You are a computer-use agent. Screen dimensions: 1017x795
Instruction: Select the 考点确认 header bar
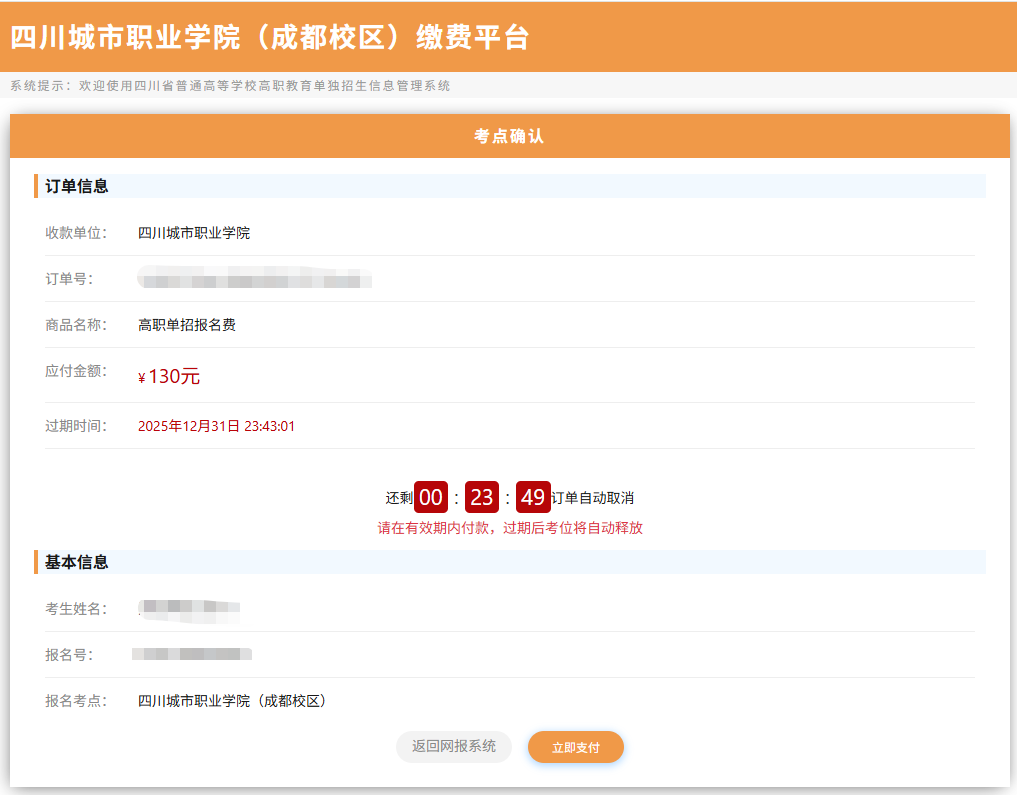(x=508, y=134)
